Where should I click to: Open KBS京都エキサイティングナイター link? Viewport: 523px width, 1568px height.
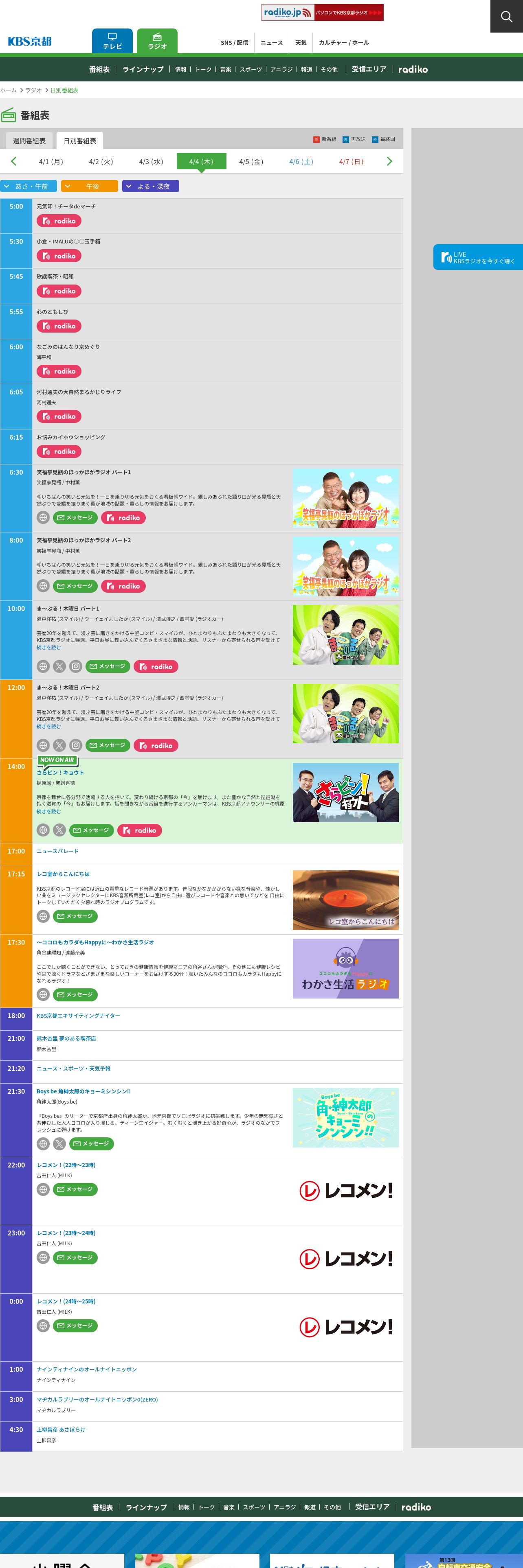pos(79,1016)
